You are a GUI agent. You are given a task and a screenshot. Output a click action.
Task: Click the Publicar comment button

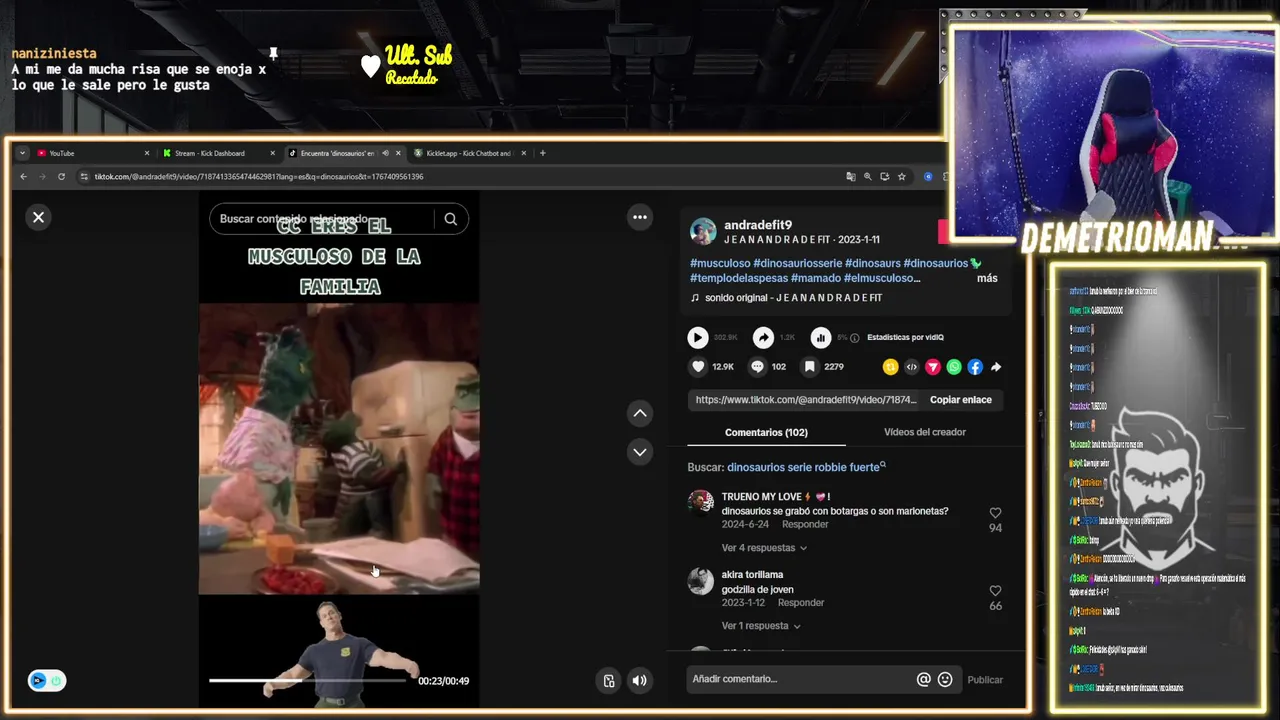point(985,680)
